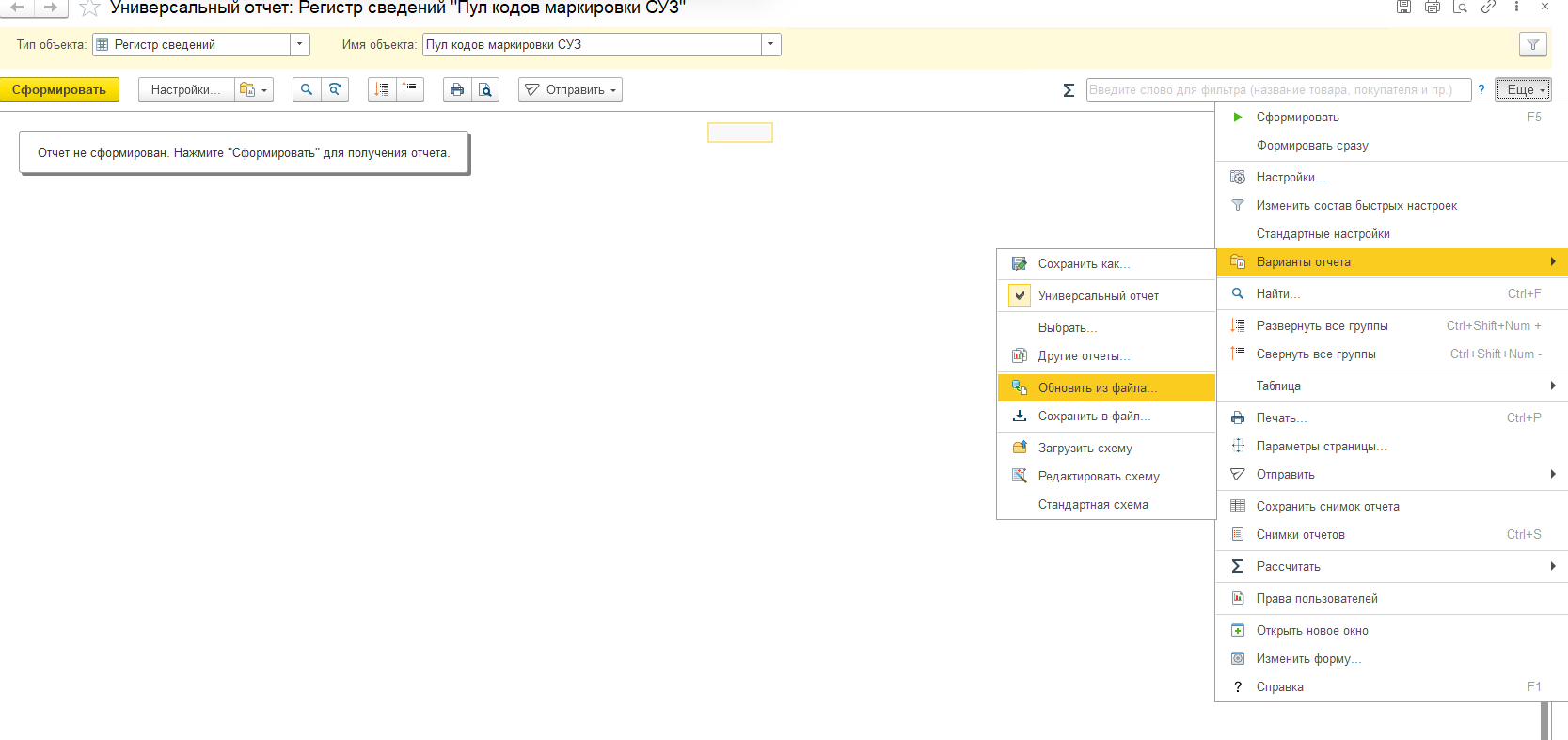Image resolution: width=1568 pixels, height=740 pixels.
Task: Select Формировать сразу menu item
Action: click(x=1392, y=145)
